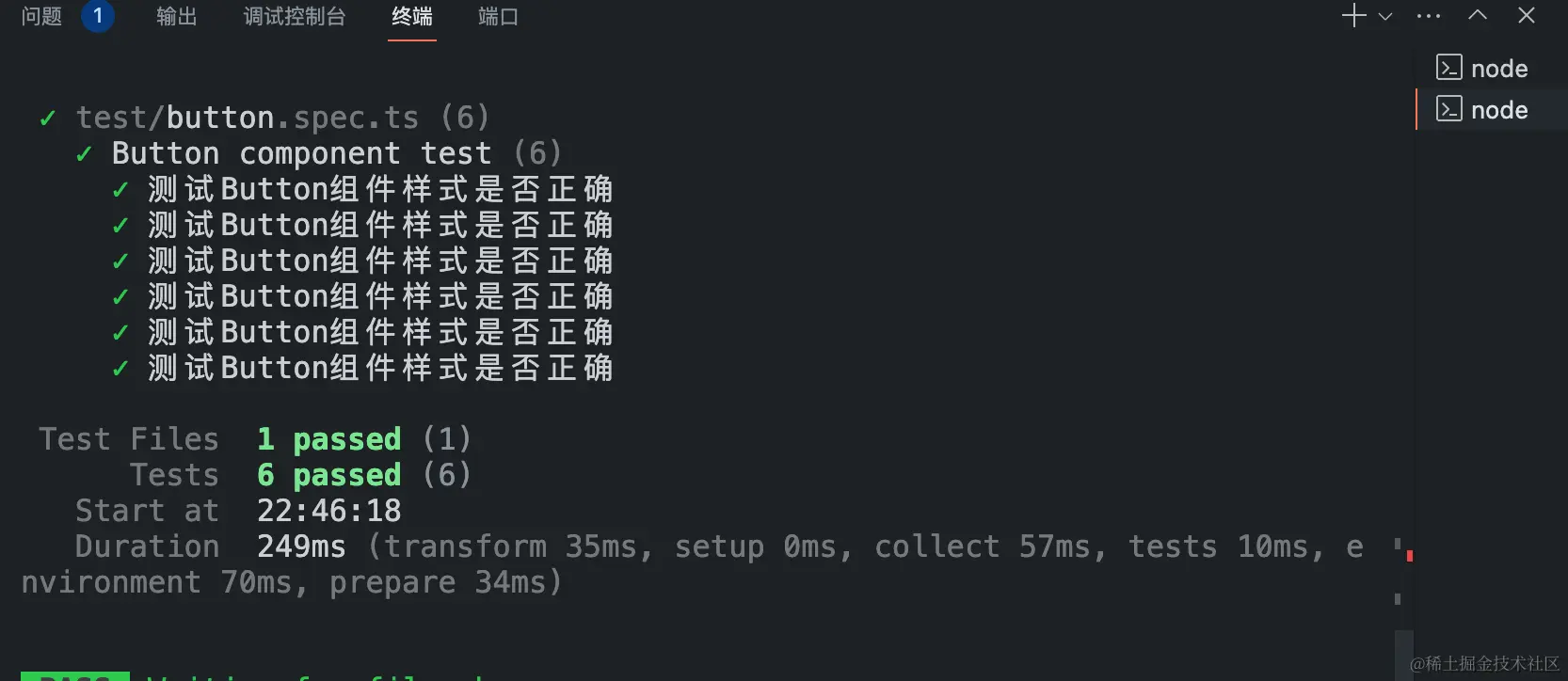Select the first node terminal entry

pos(1498,69)
